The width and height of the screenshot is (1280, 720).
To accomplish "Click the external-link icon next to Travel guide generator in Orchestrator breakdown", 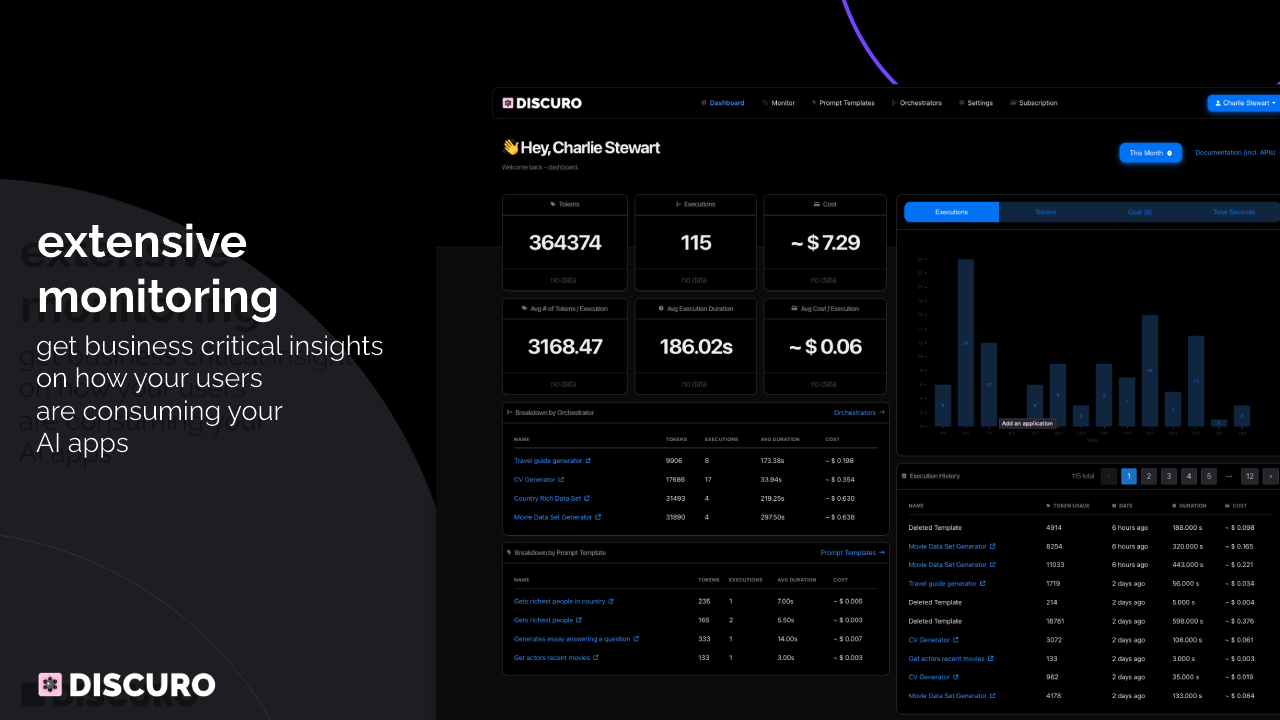I will [x=588, y=461].
